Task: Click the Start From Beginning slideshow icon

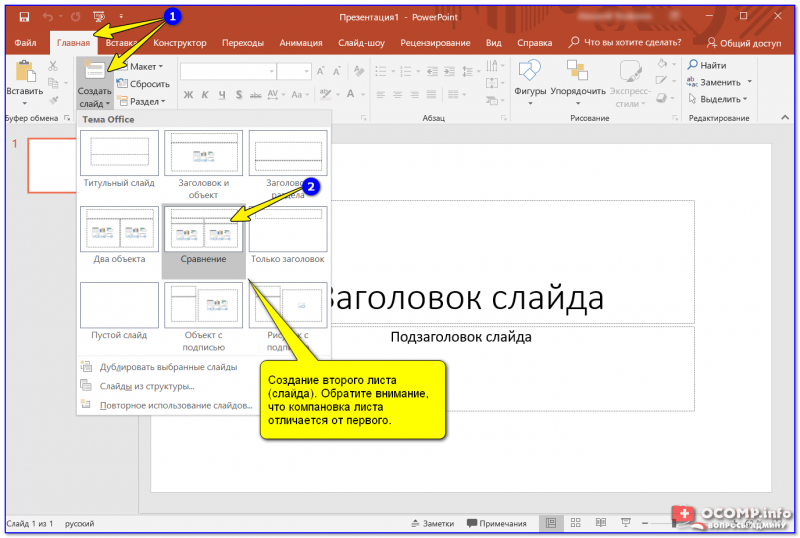Action: [x=99, y=17]
